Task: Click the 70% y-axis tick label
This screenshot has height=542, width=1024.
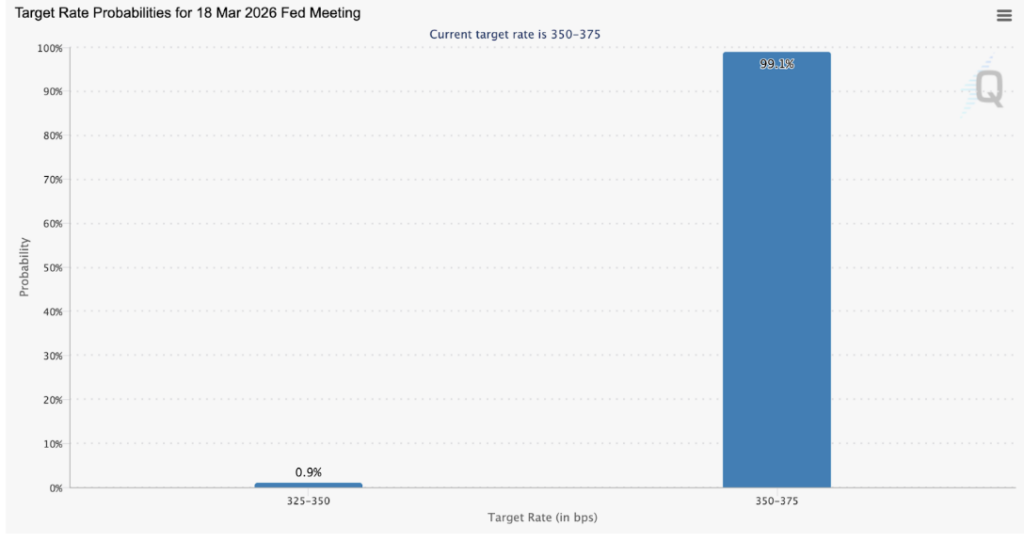Action: [52, 180]
